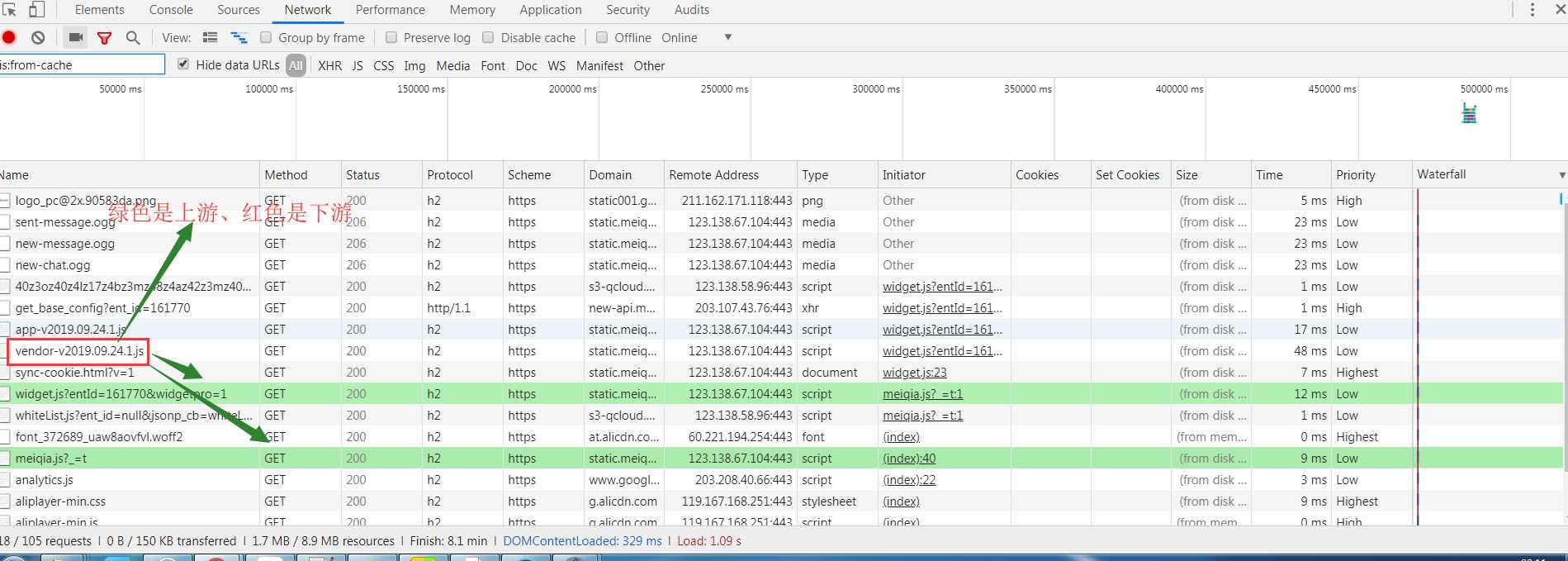Sort by the Time column header
1568x561 pixels.
click(1291, 175)
